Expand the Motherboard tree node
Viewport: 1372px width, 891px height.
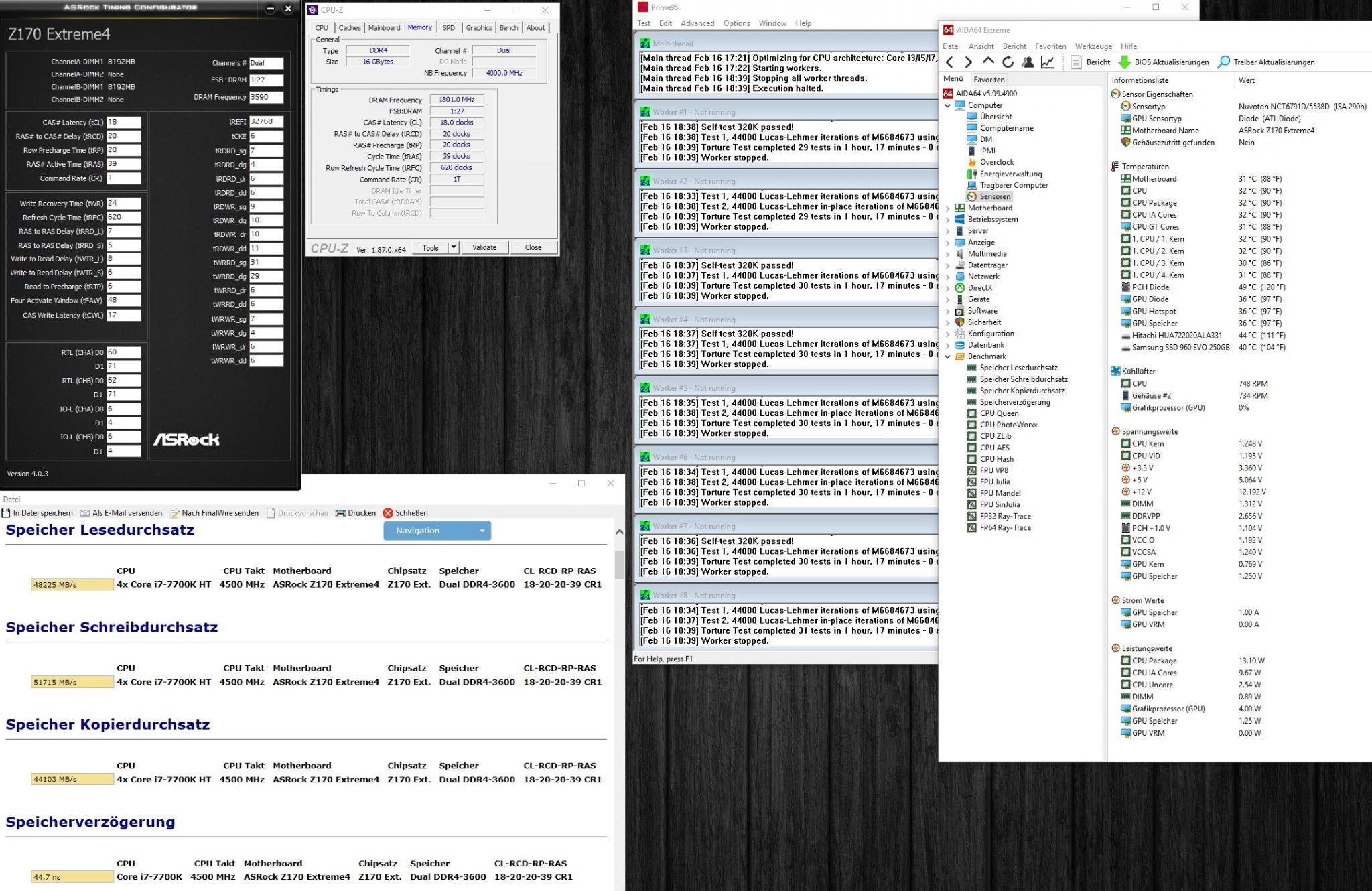pos(947,208)
